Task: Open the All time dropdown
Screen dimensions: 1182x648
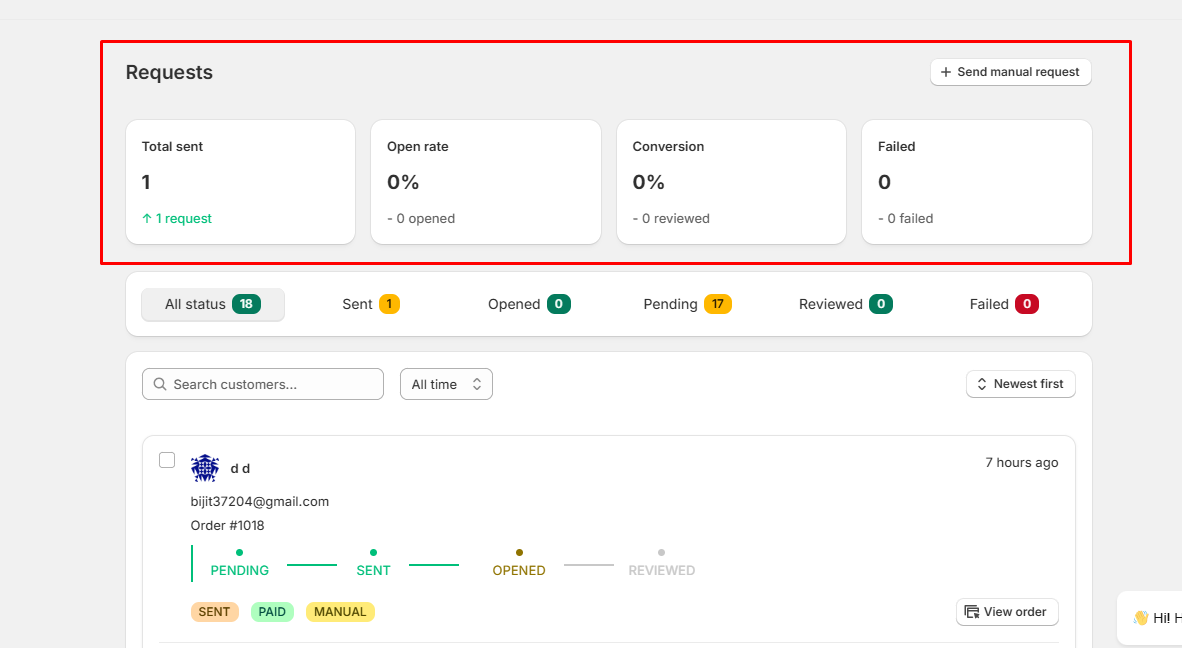Action: (446, 384)
